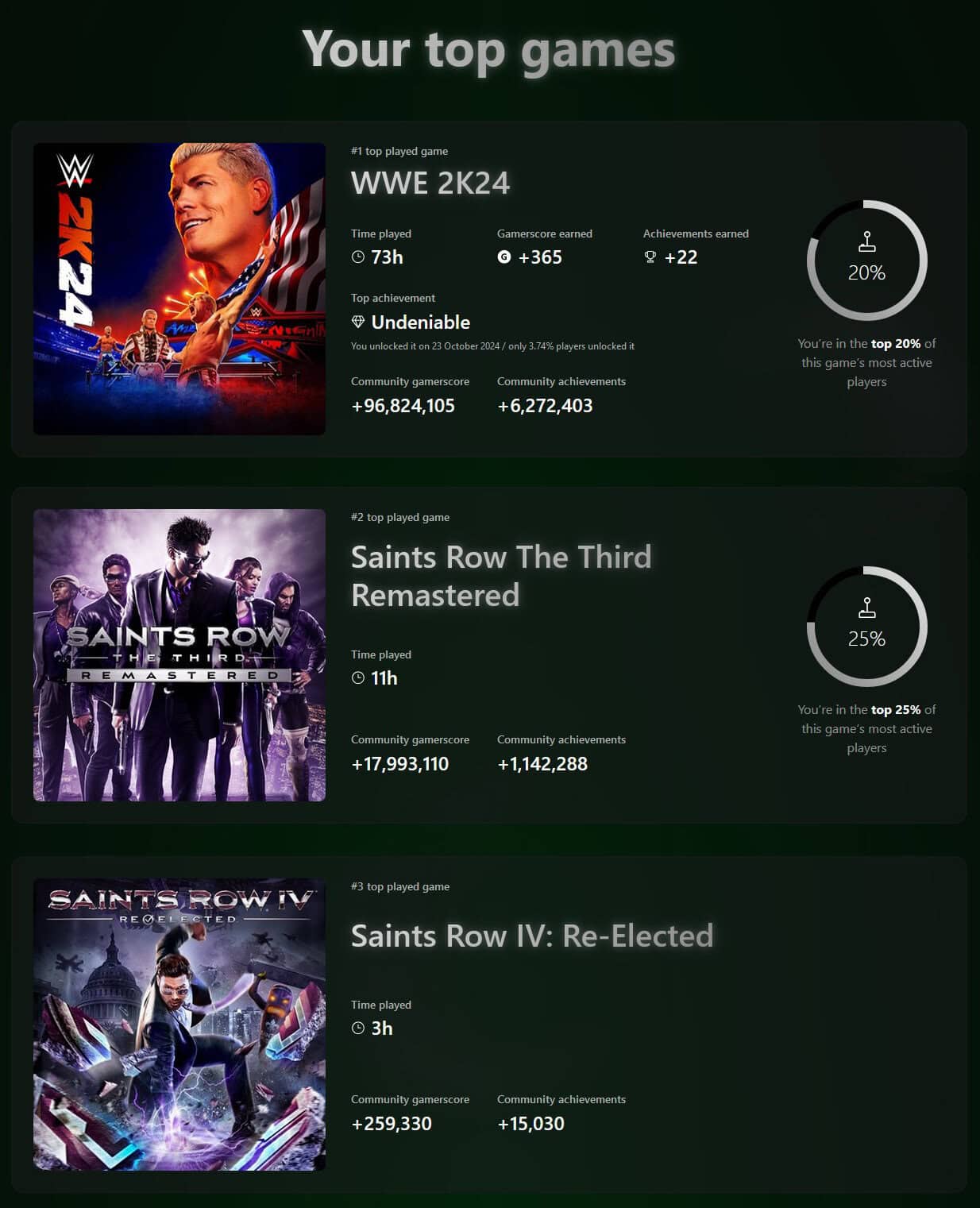
Task: Click the clock icon beside 11h
Action: [358, 678]
